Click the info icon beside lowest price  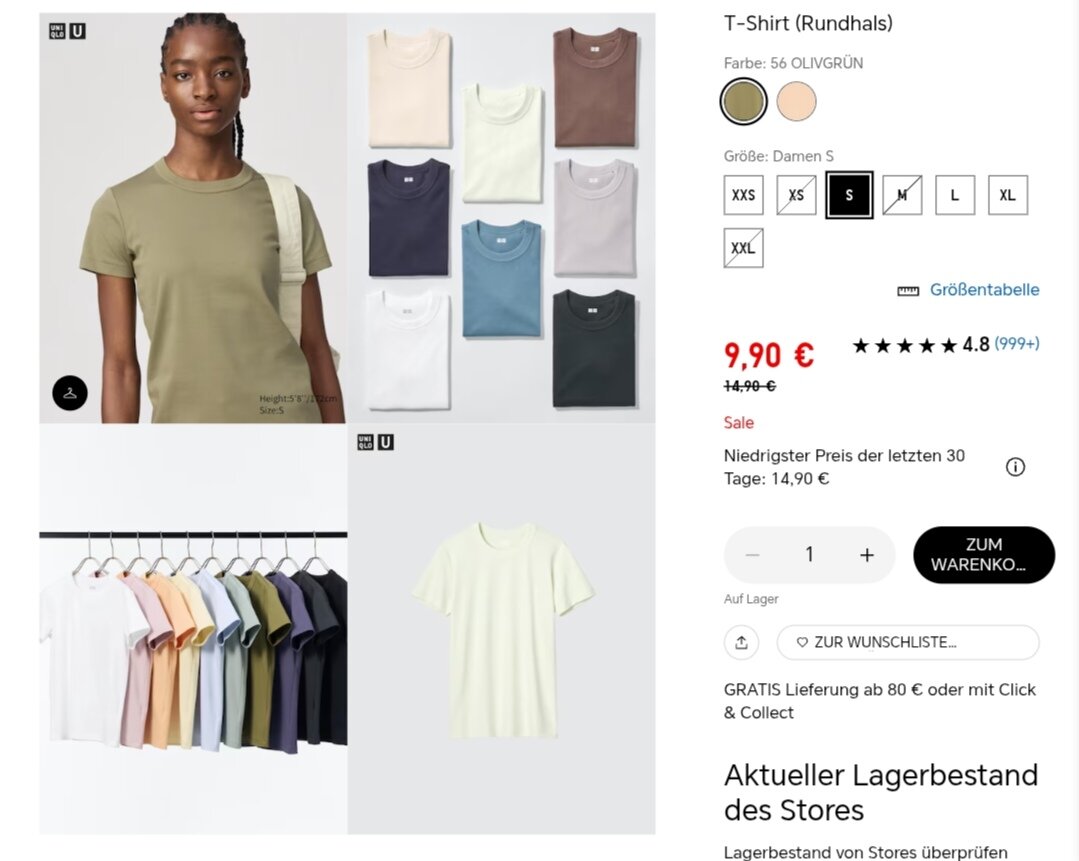pos(1015,467)
